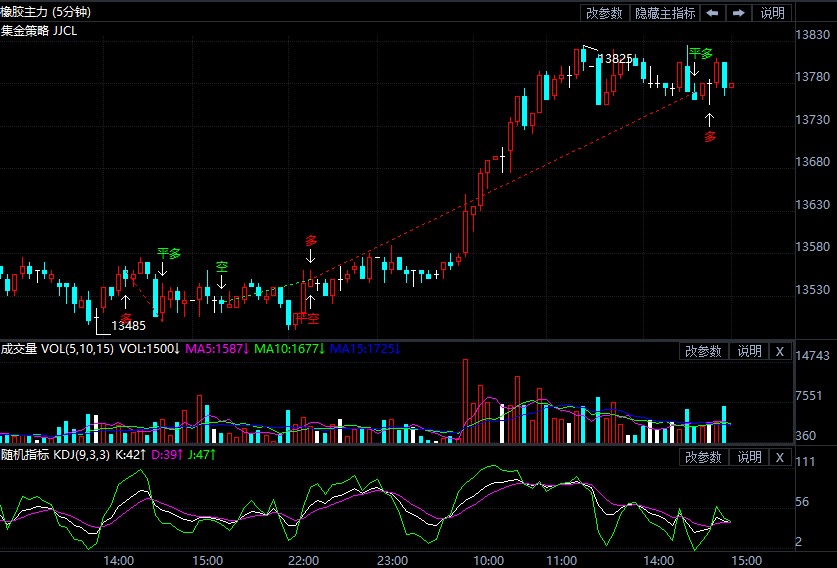This screenshot has width=837, height=568.
Task: Close the volume VOL indicator panel
Action: click(780, 351)
